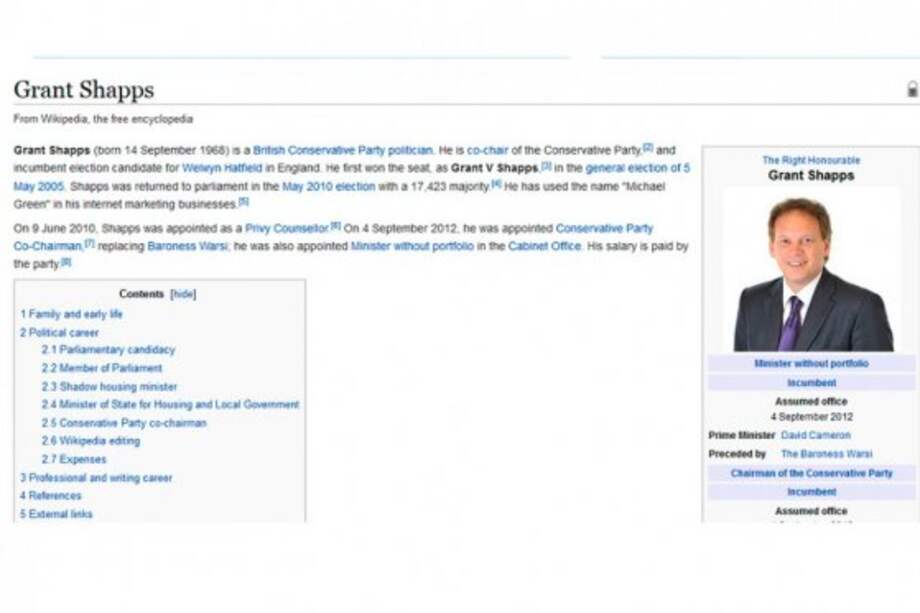Image resolution: width=920 pixels, height=613 pixels.
Task: Hide the Contents box
Action: pyautogui.click(x=182, y=294)
